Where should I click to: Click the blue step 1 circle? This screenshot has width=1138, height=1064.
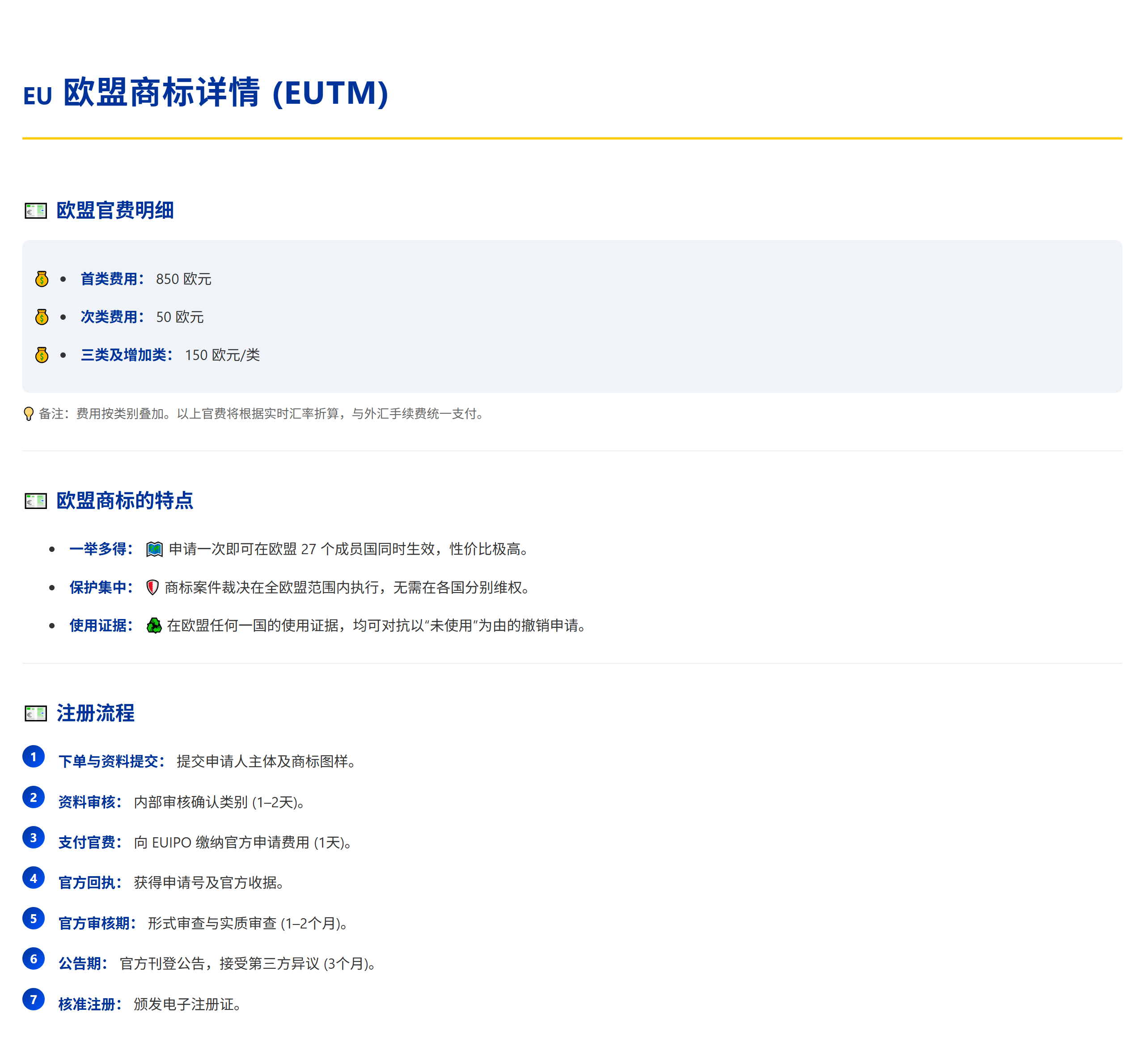pos(33,756)
